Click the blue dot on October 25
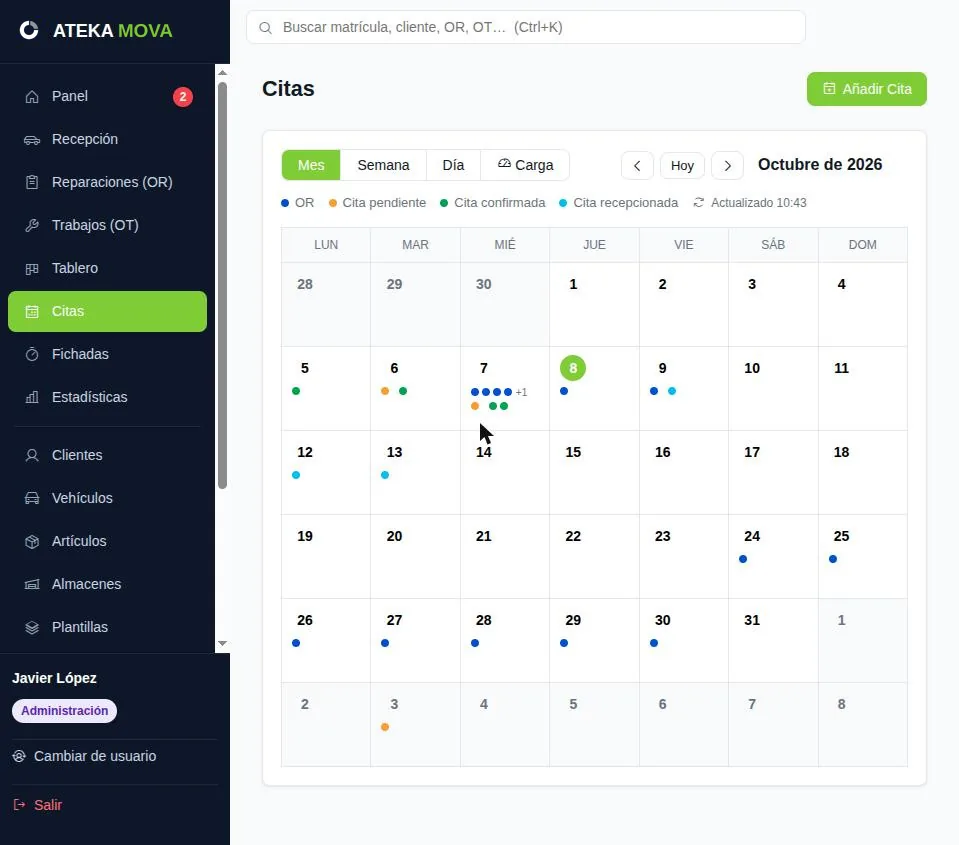Viewport: 959px width, 845px height. [x=833, y=559]
